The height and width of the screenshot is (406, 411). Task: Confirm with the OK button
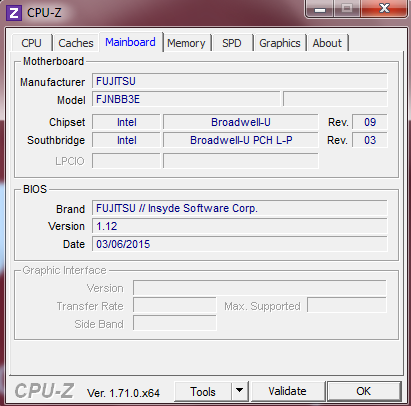[364, 391]
